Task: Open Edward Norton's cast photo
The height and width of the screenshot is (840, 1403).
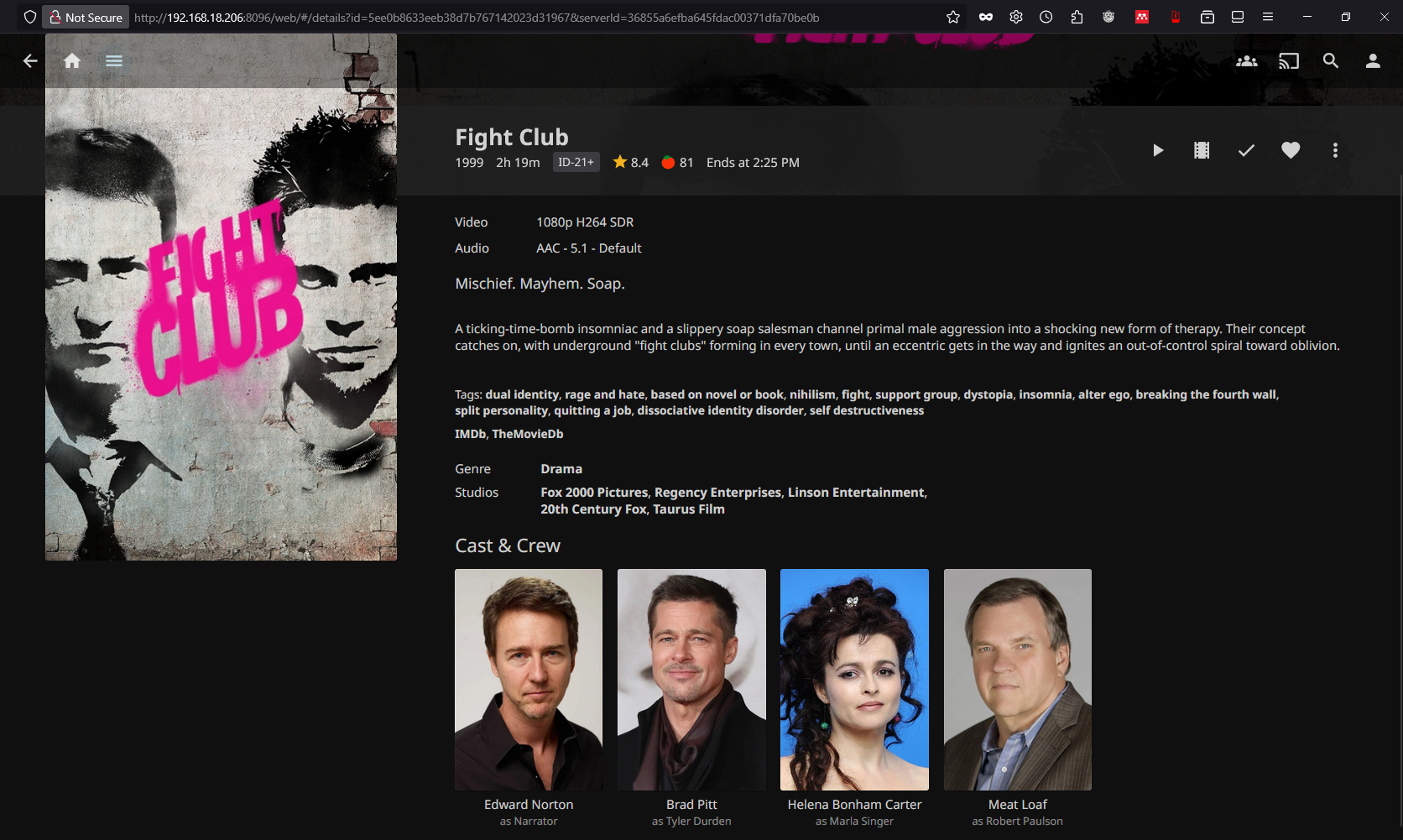Action: click(529, 680)
